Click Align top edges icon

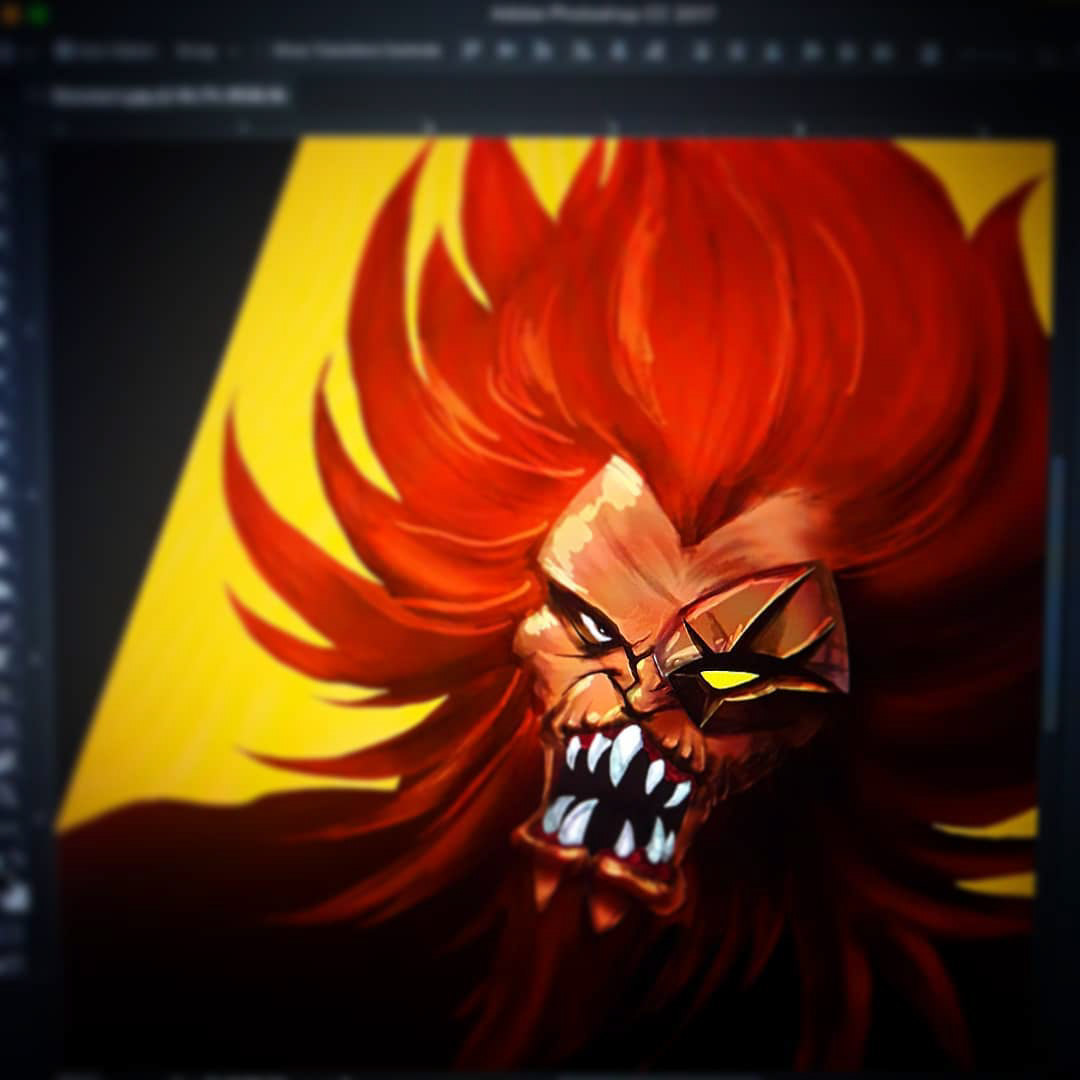point(470,50)
